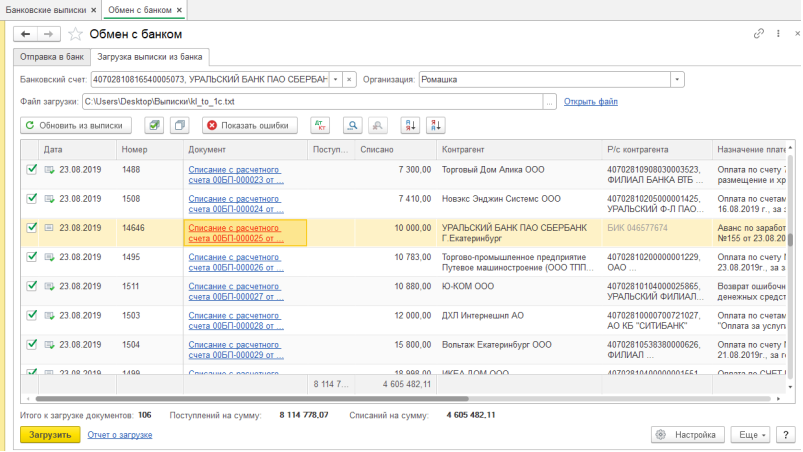
Task: Uncheck the row with number 14646
Action: (x=32, y=228)
